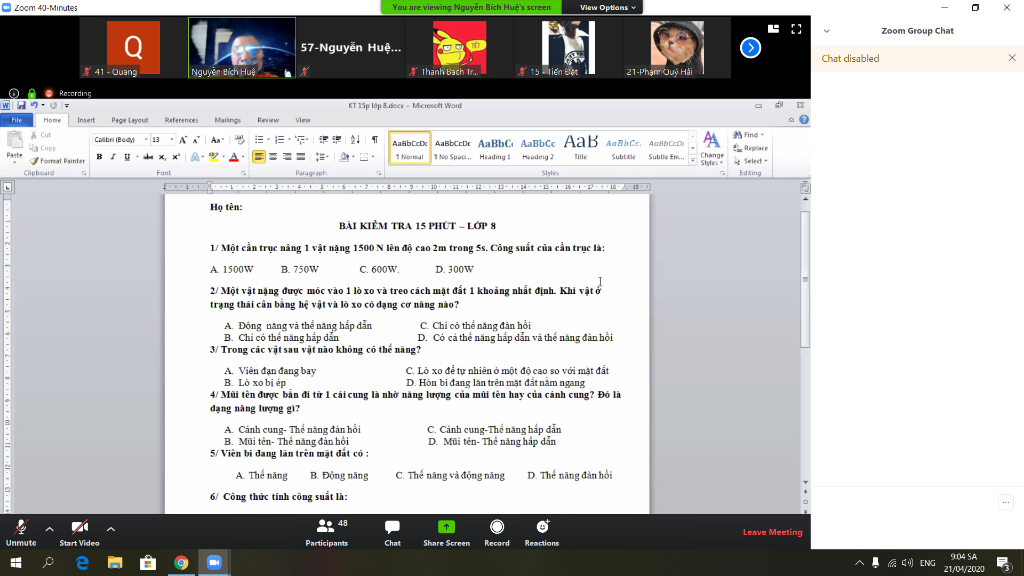Open the Change Case dropdown
The width and height of the screenshot is (1024, 576).
coord(217,140)
